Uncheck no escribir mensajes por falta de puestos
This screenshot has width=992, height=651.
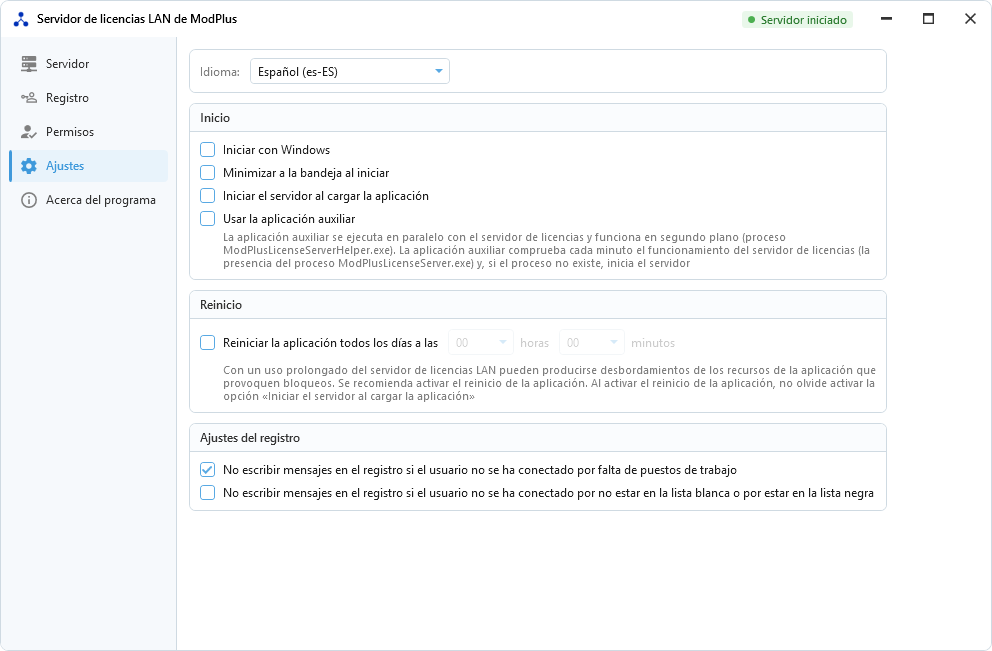click(208, 470)
